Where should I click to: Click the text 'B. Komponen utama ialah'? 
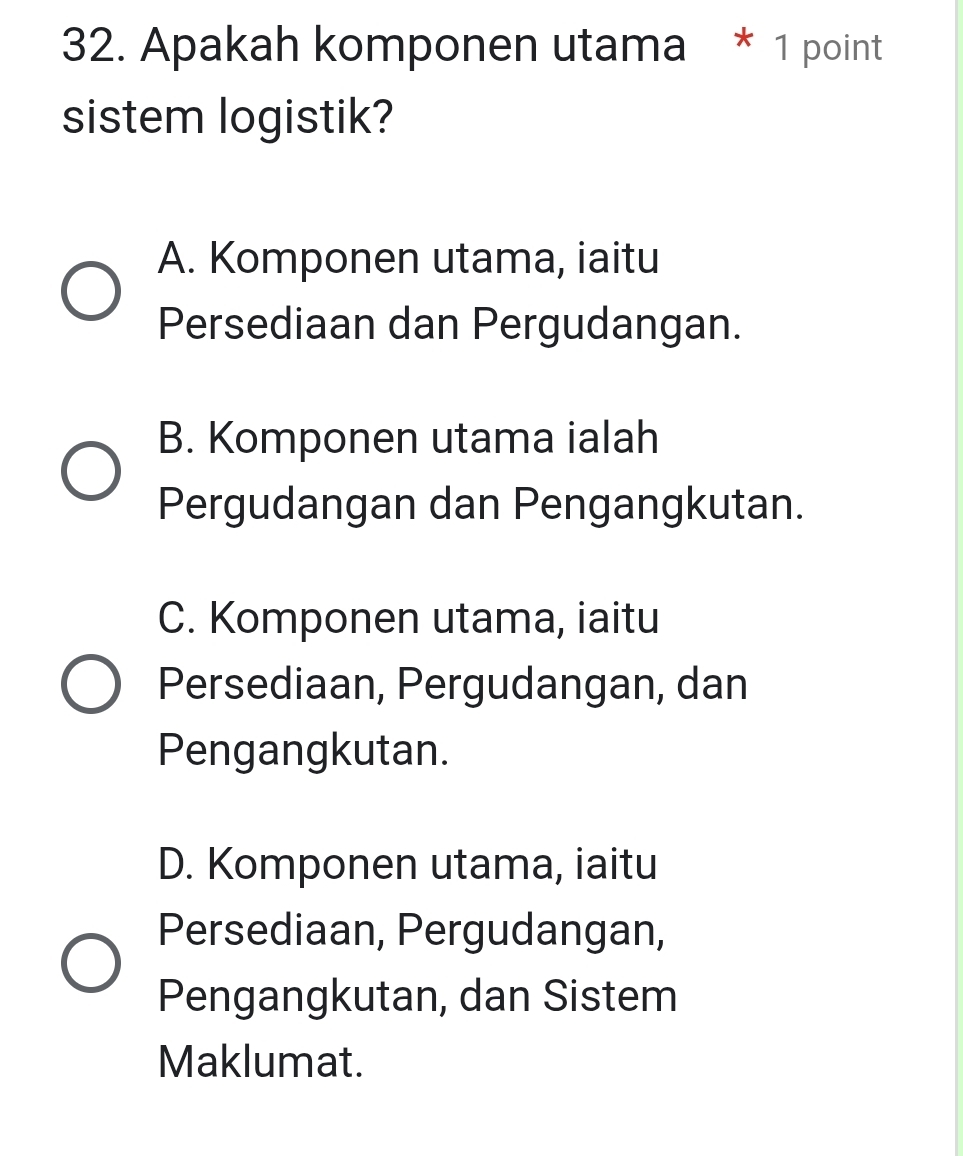408,438
